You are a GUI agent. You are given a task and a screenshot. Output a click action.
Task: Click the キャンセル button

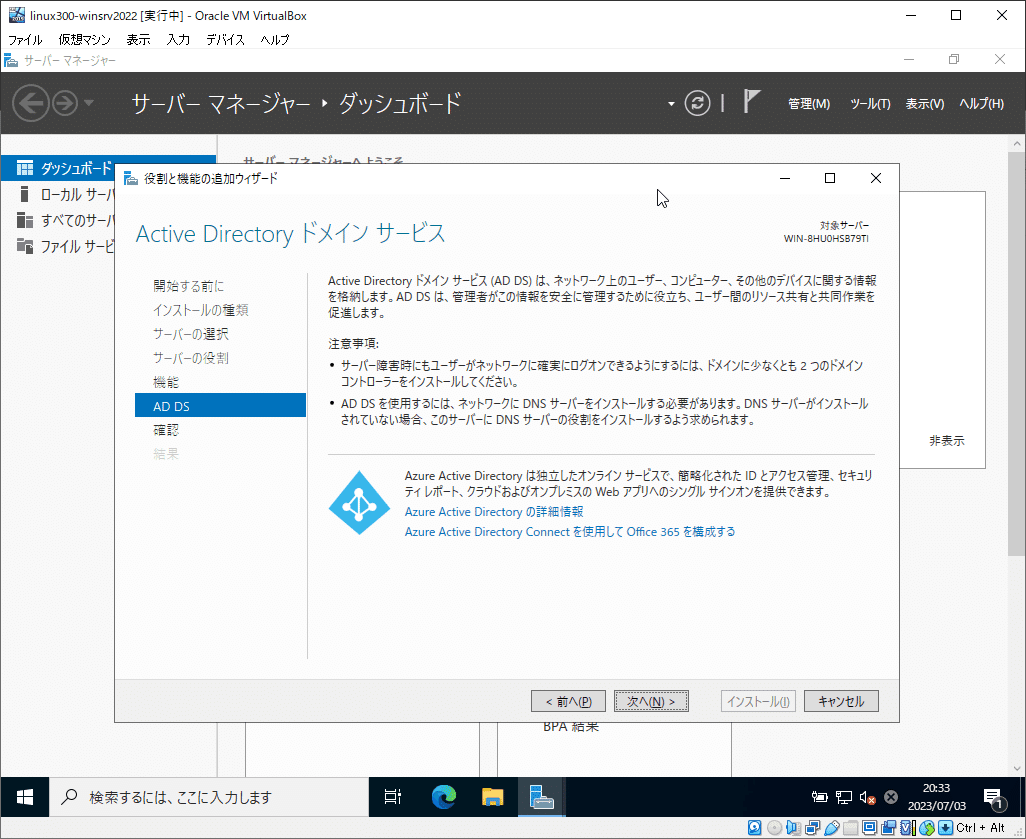tap(841, 702)
